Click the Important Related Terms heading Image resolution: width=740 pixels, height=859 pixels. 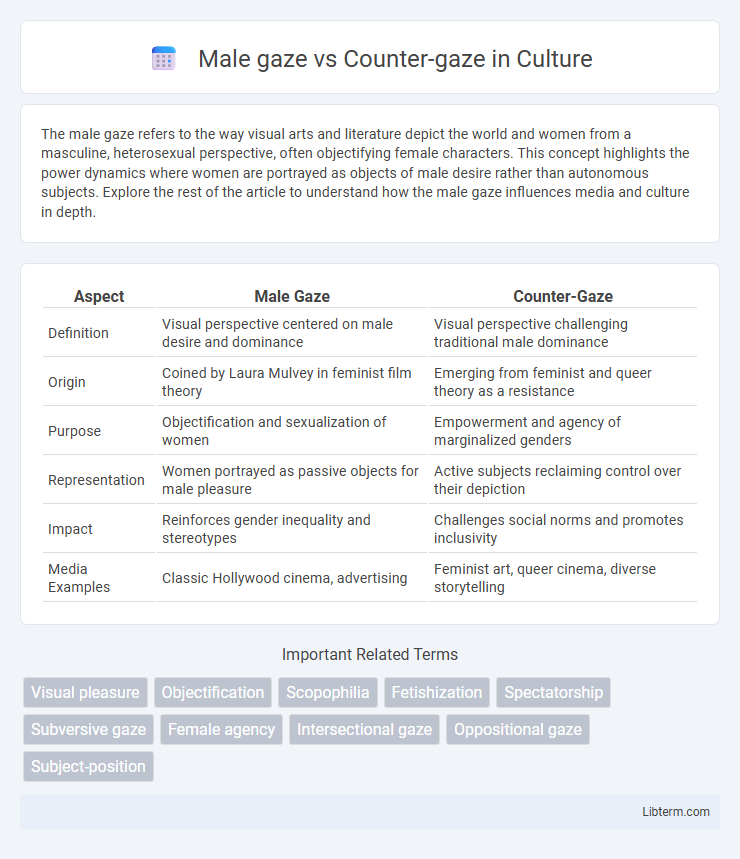pos(370,654)
